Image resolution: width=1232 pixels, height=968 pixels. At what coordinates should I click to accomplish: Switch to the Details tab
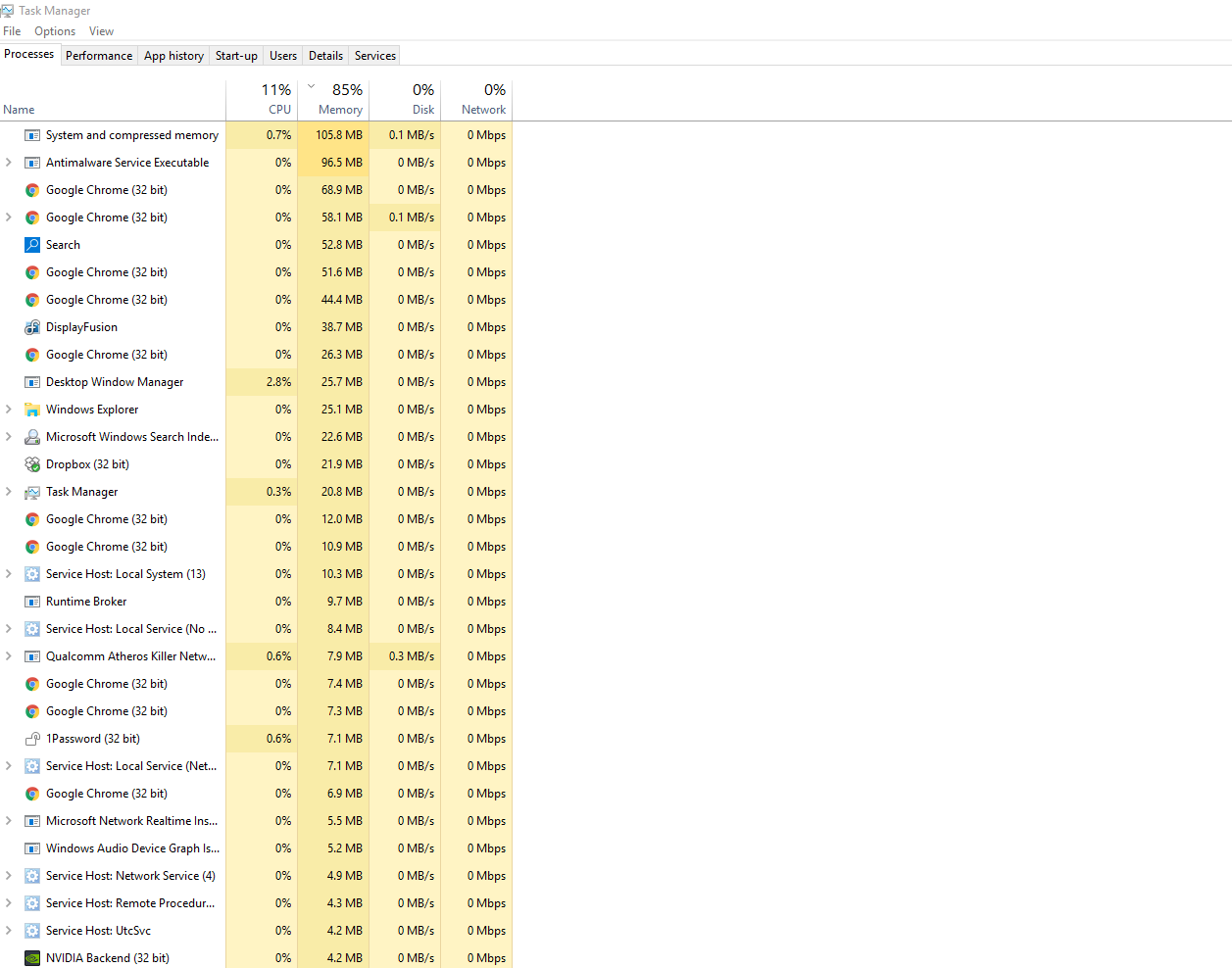(325, 56)
